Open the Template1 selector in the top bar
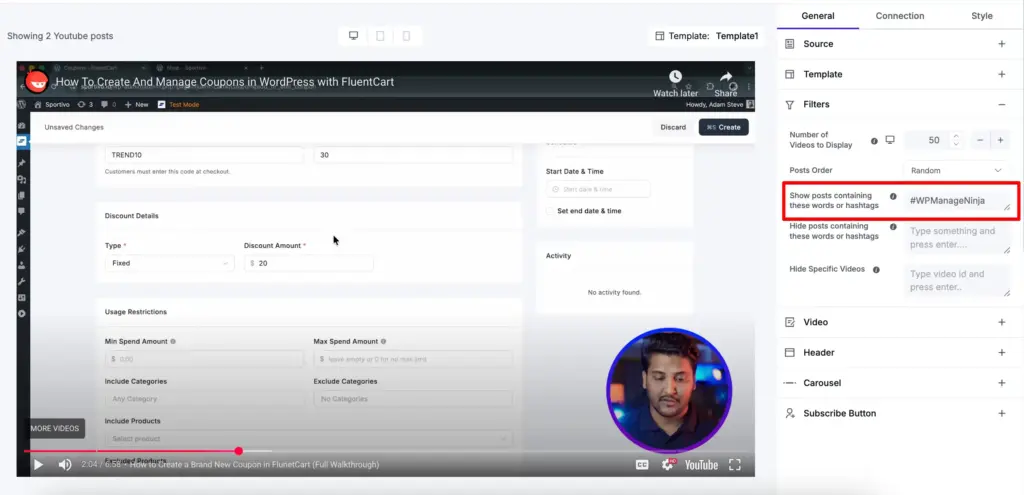This screenshot has height=495, width=1024. pos(737,36)
